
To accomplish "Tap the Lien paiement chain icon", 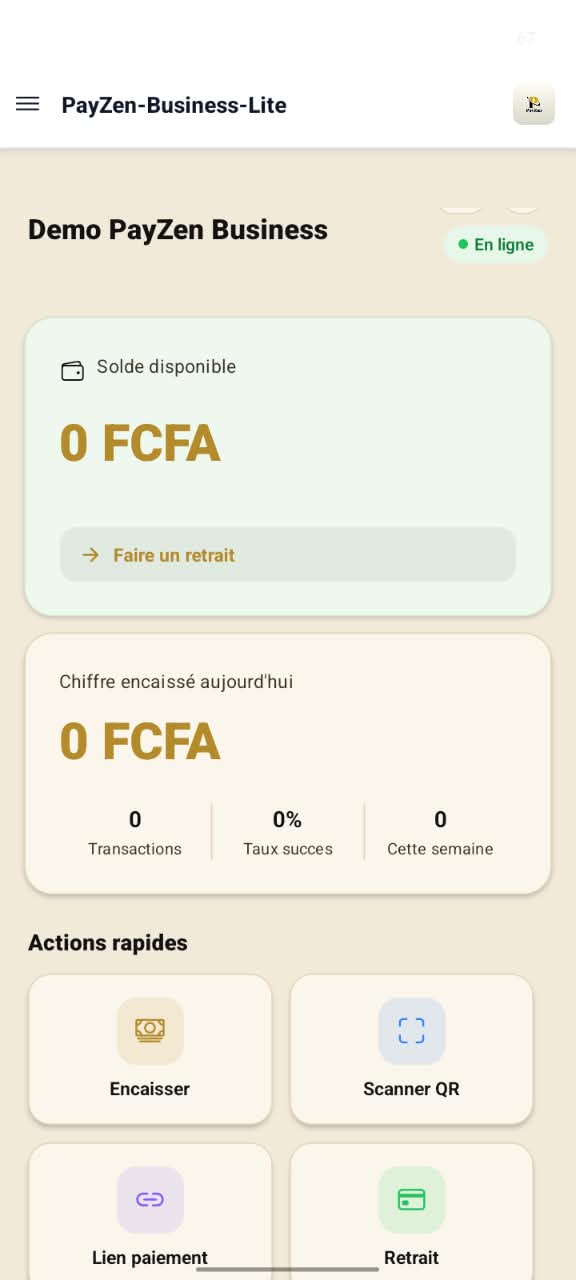I will coord(150,1199).
